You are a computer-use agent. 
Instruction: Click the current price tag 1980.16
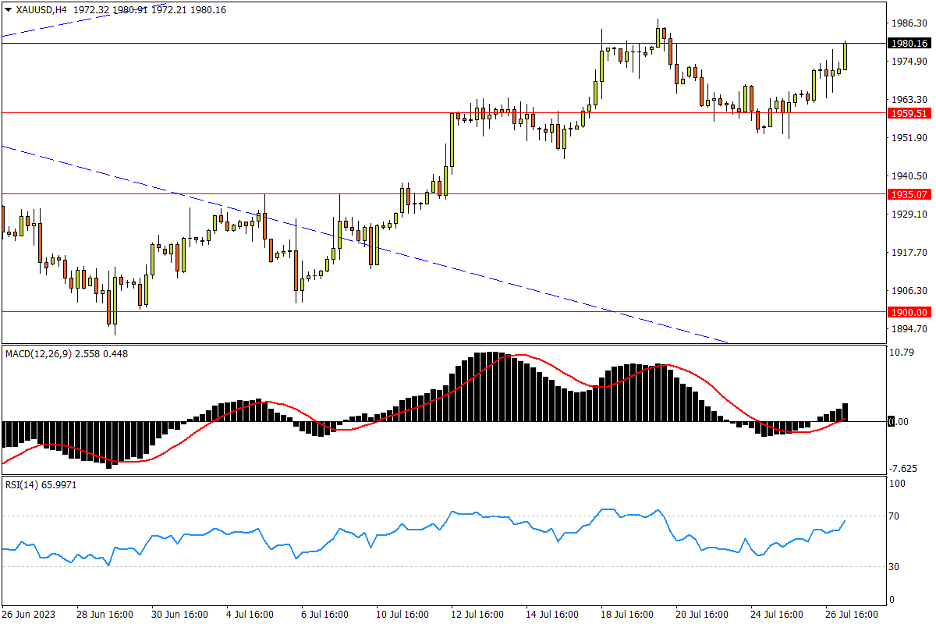click(911, 43)
